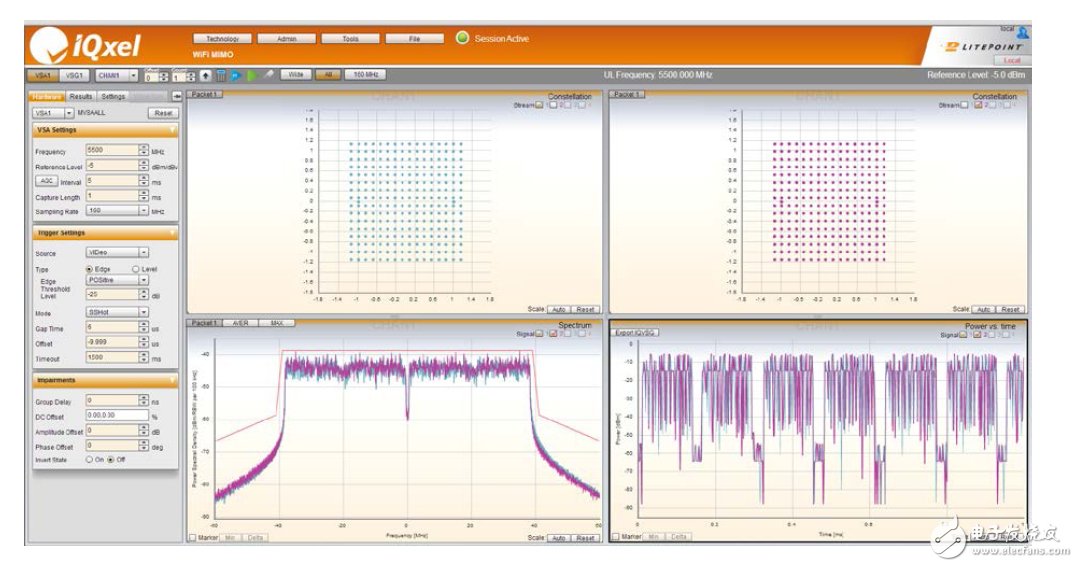The width and height of the screenshot is (1078, 567).
Task: Click the DC Offset input field
Action: (x=117, y=415)
